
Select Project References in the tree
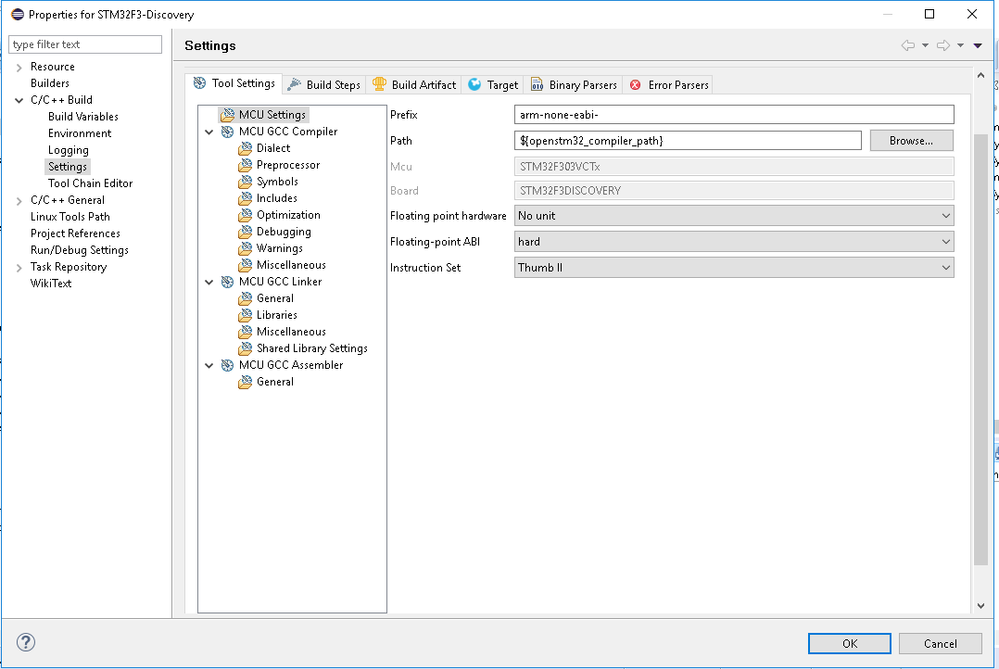pyautogui.click(x=75, y=233)
